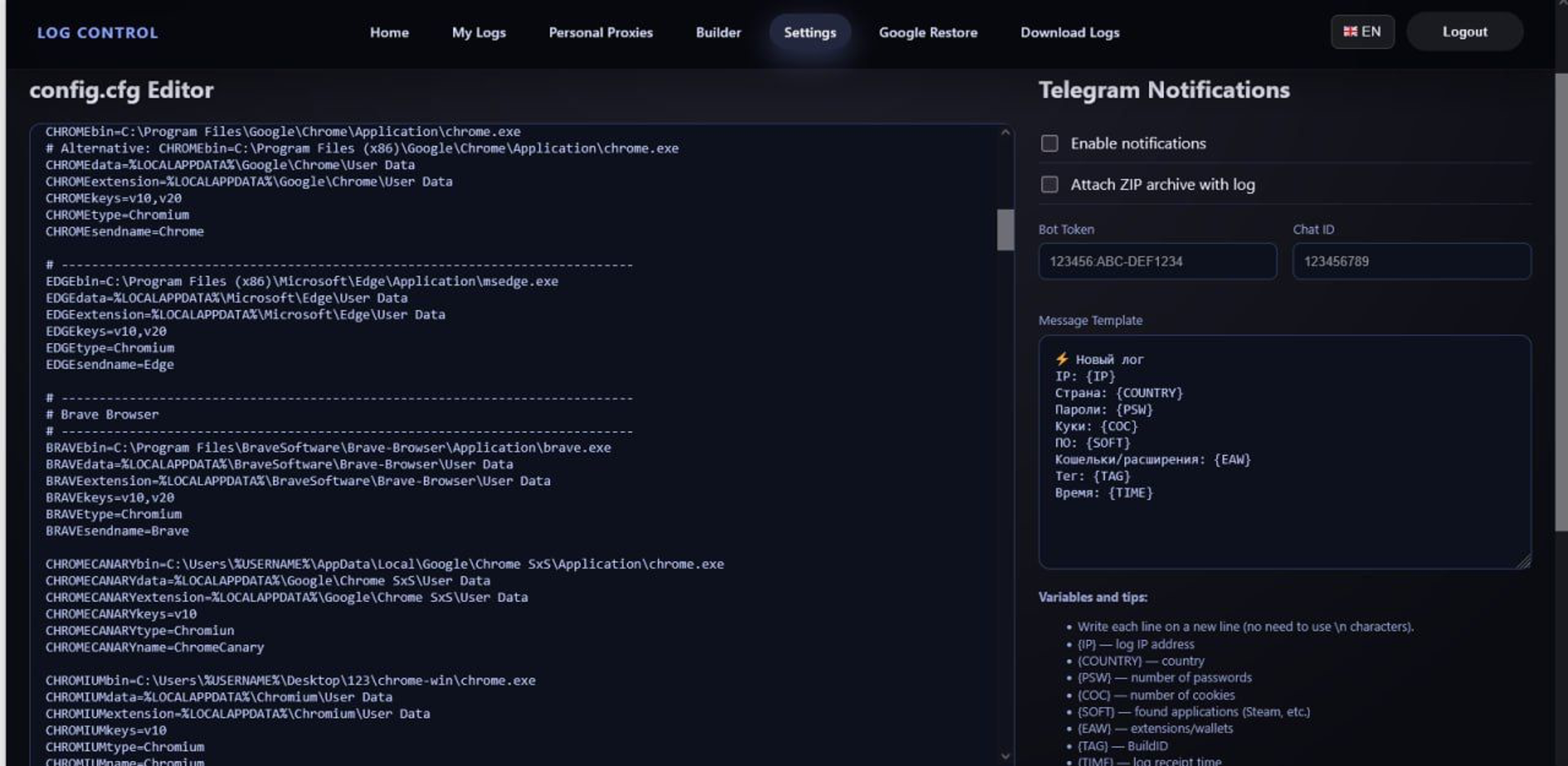Open the EN language dropdown
The image size is (1568, 766).
[1362, 32]
